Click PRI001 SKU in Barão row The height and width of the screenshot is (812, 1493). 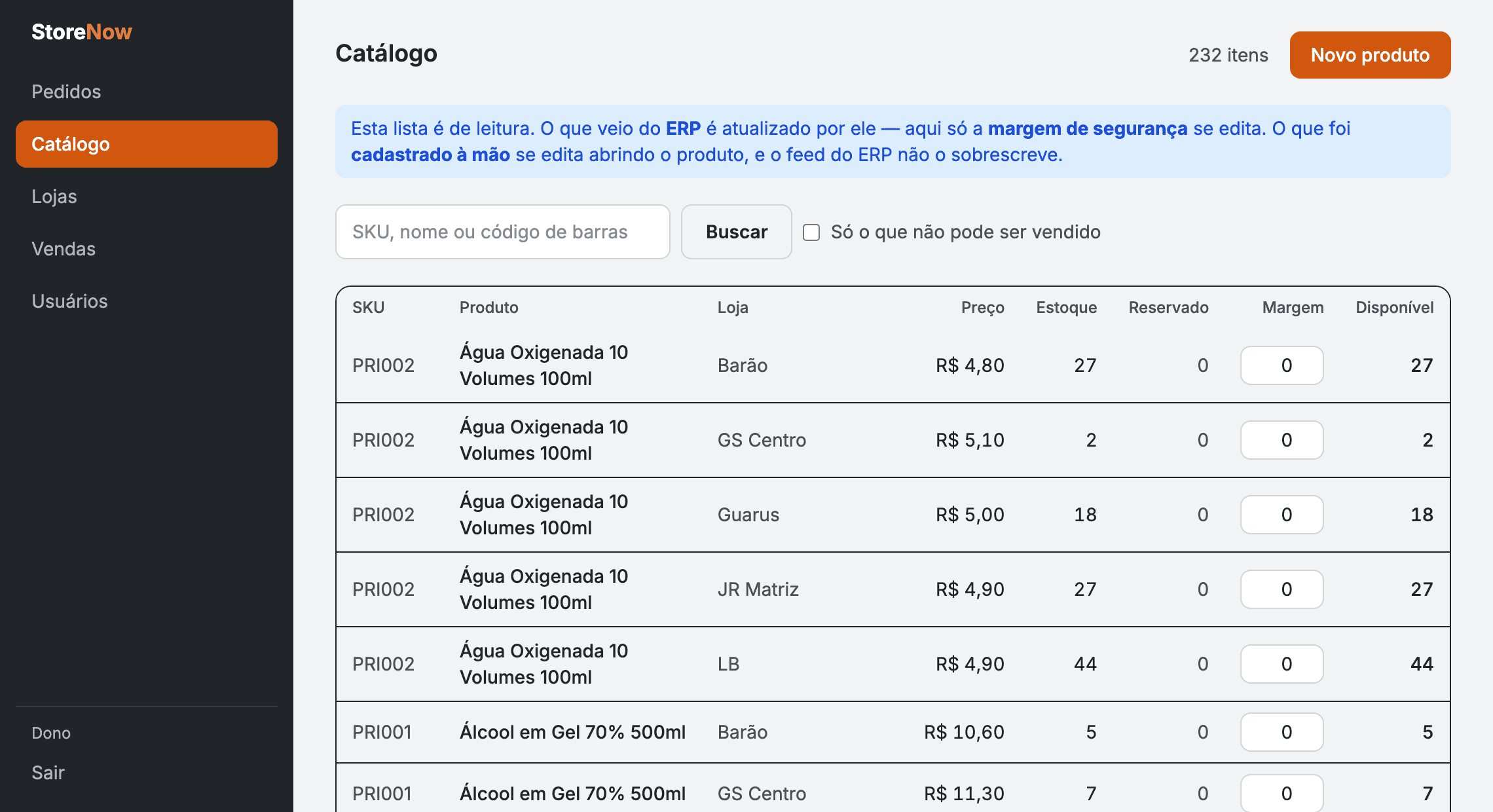pos(382,732)
